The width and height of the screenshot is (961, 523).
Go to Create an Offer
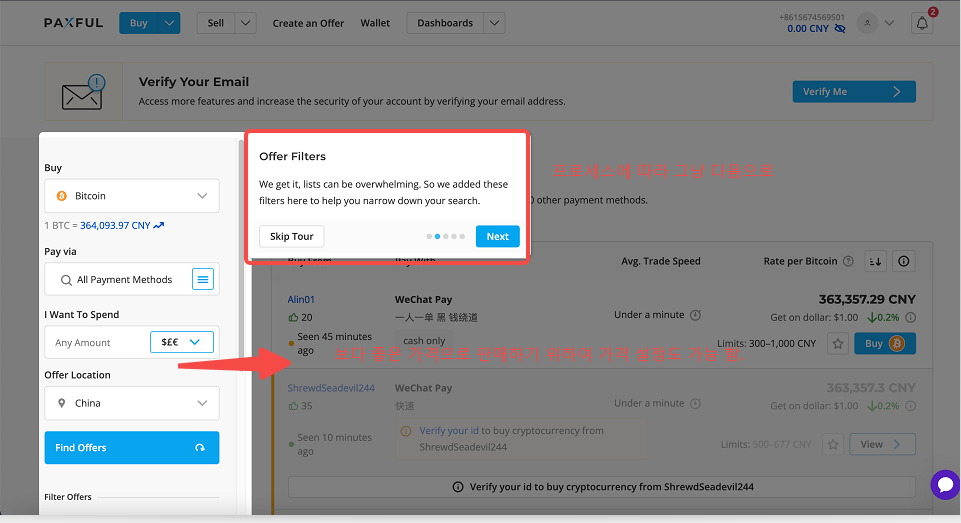point(308,23)
